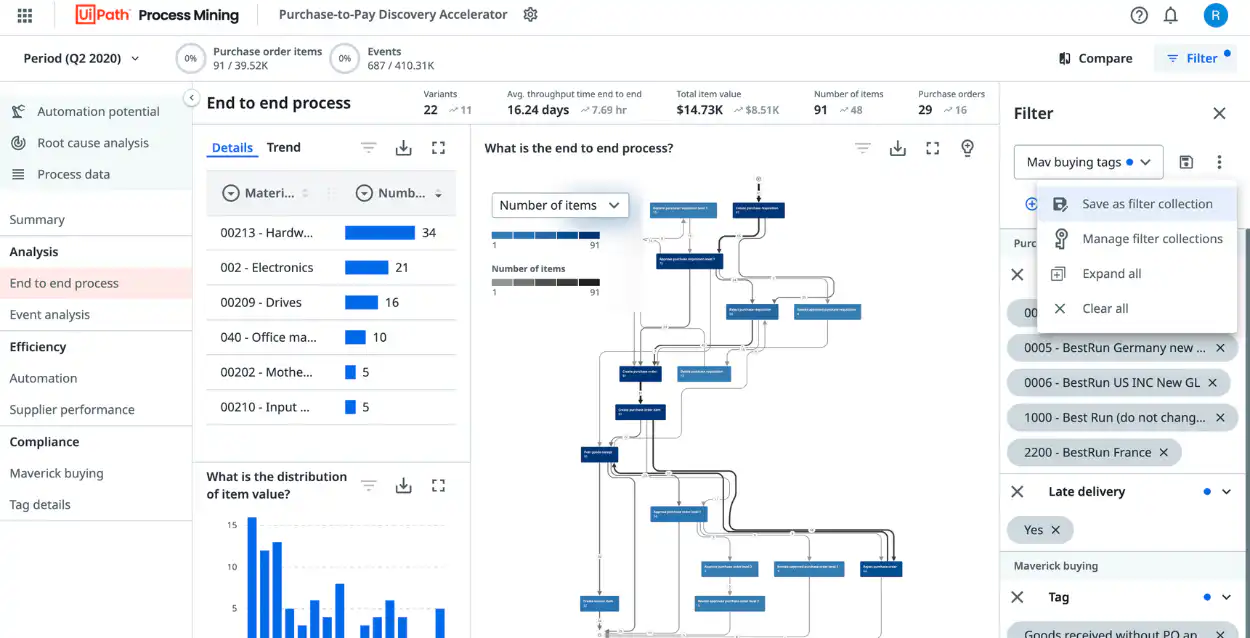This screenshot has width=1250, height=638.
Task: Remove the Tag filter
Action: 1017,598
